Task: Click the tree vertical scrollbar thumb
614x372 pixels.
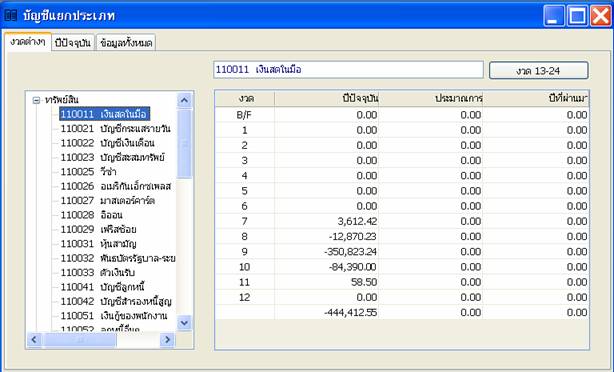Action: 184,144
